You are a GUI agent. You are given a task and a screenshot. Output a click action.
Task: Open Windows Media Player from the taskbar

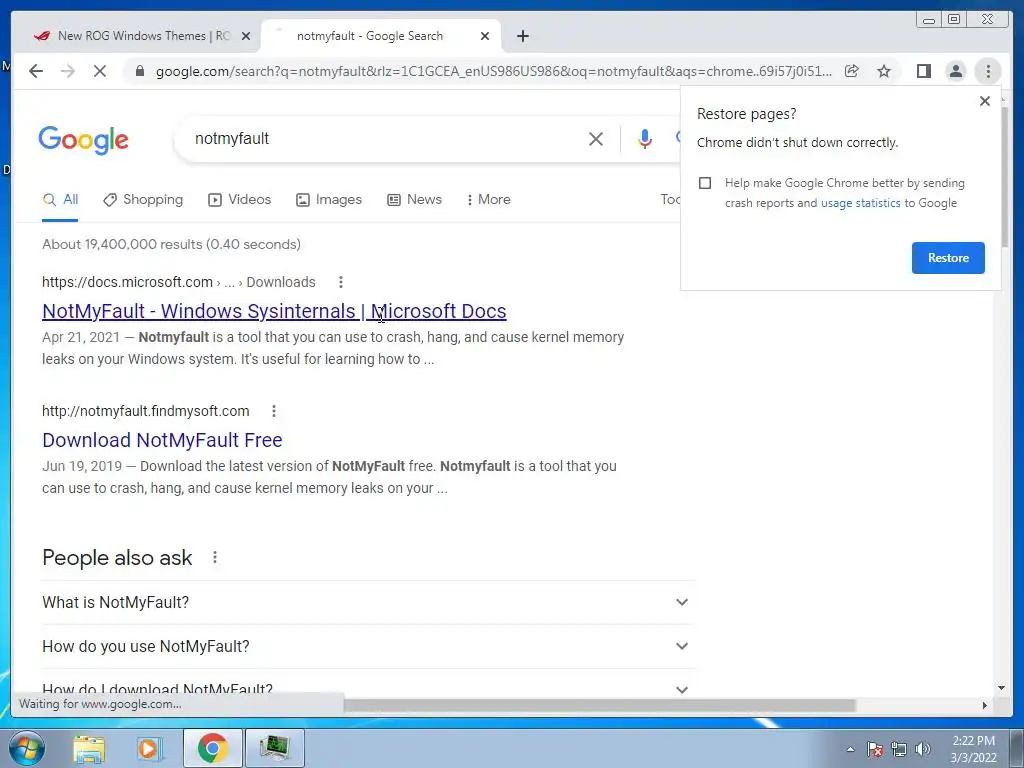tap(148, 748)
